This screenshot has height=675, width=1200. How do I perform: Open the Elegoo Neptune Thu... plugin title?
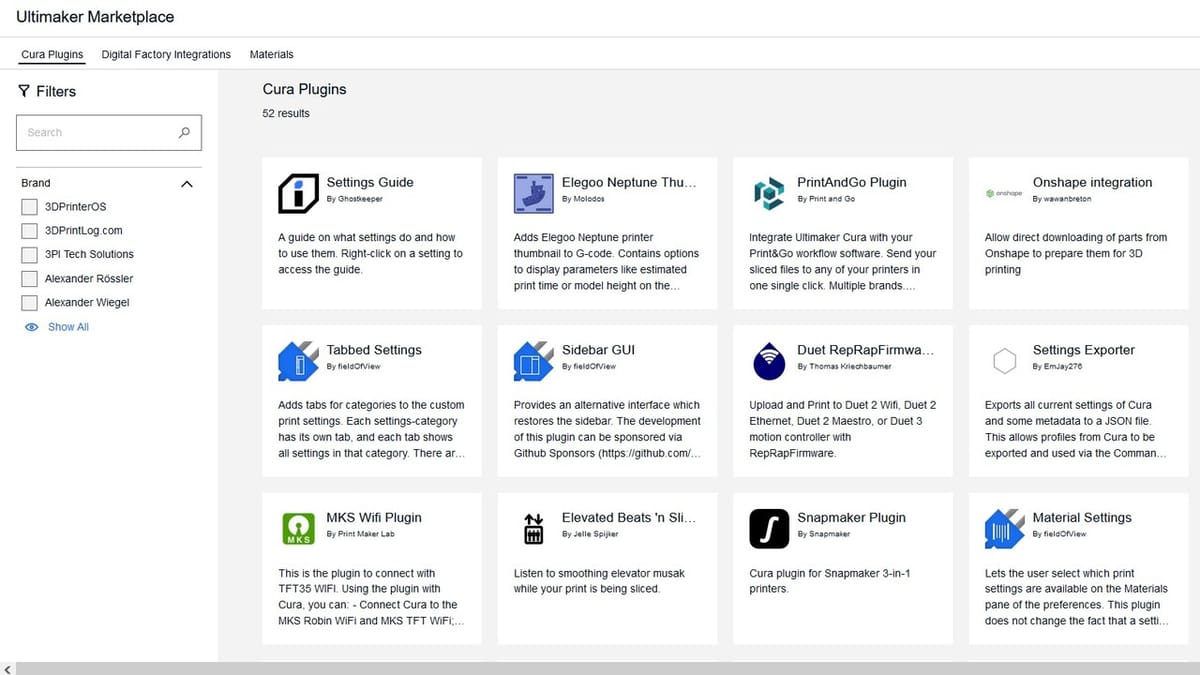(629, 182)
